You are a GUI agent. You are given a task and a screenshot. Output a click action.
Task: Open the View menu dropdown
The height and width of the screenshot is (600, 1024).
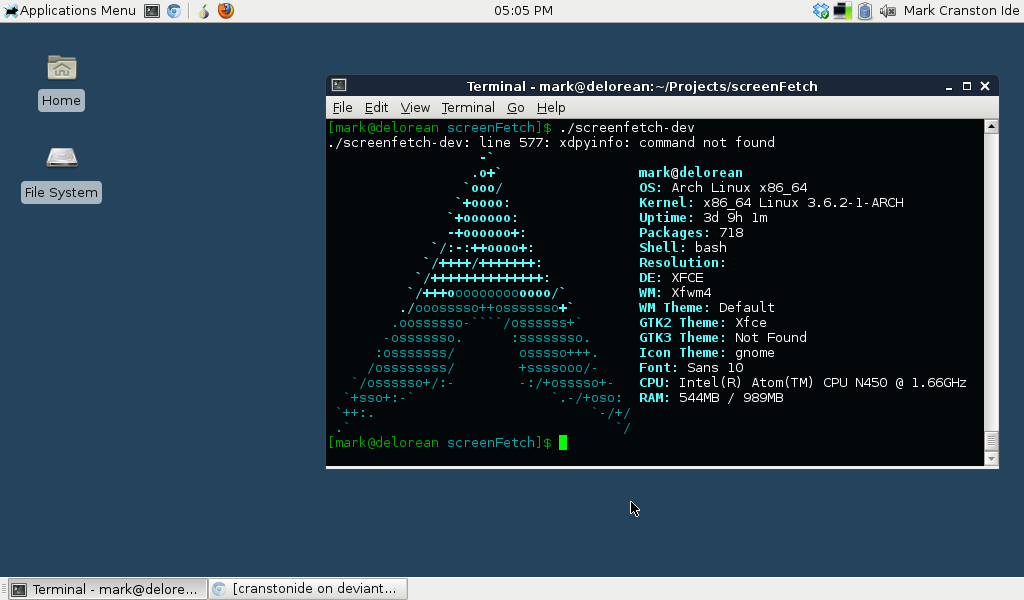point(415,107)
